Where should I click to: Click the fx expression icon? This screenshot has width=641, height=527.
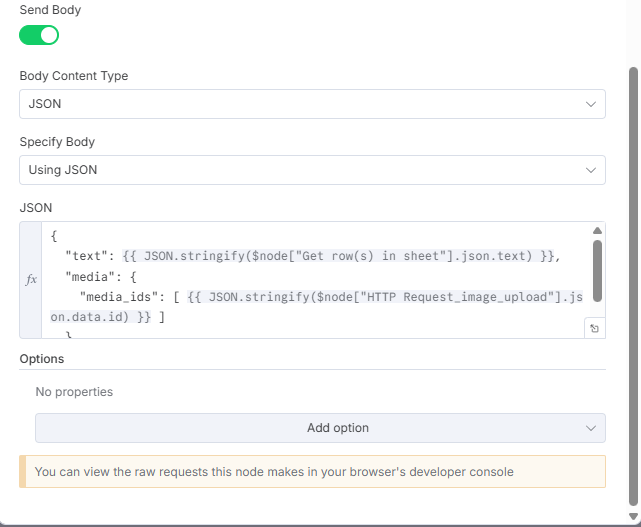[x=30, y=280]
